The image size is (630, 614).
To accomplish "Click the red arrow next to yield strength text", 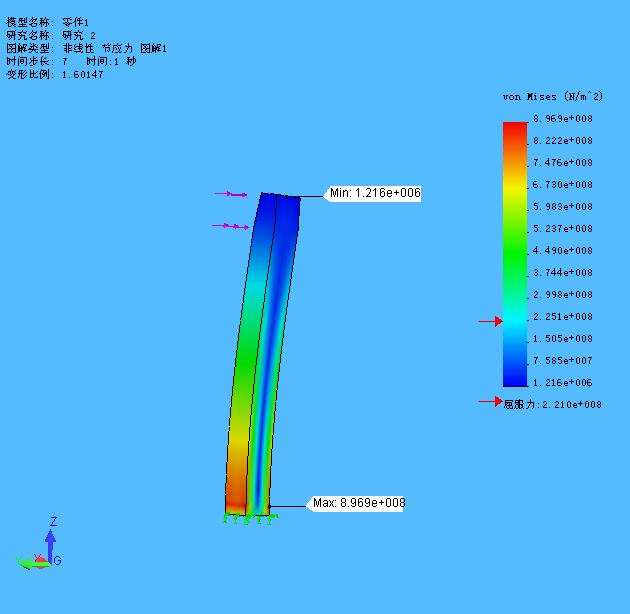I will [x=491, y=401].
